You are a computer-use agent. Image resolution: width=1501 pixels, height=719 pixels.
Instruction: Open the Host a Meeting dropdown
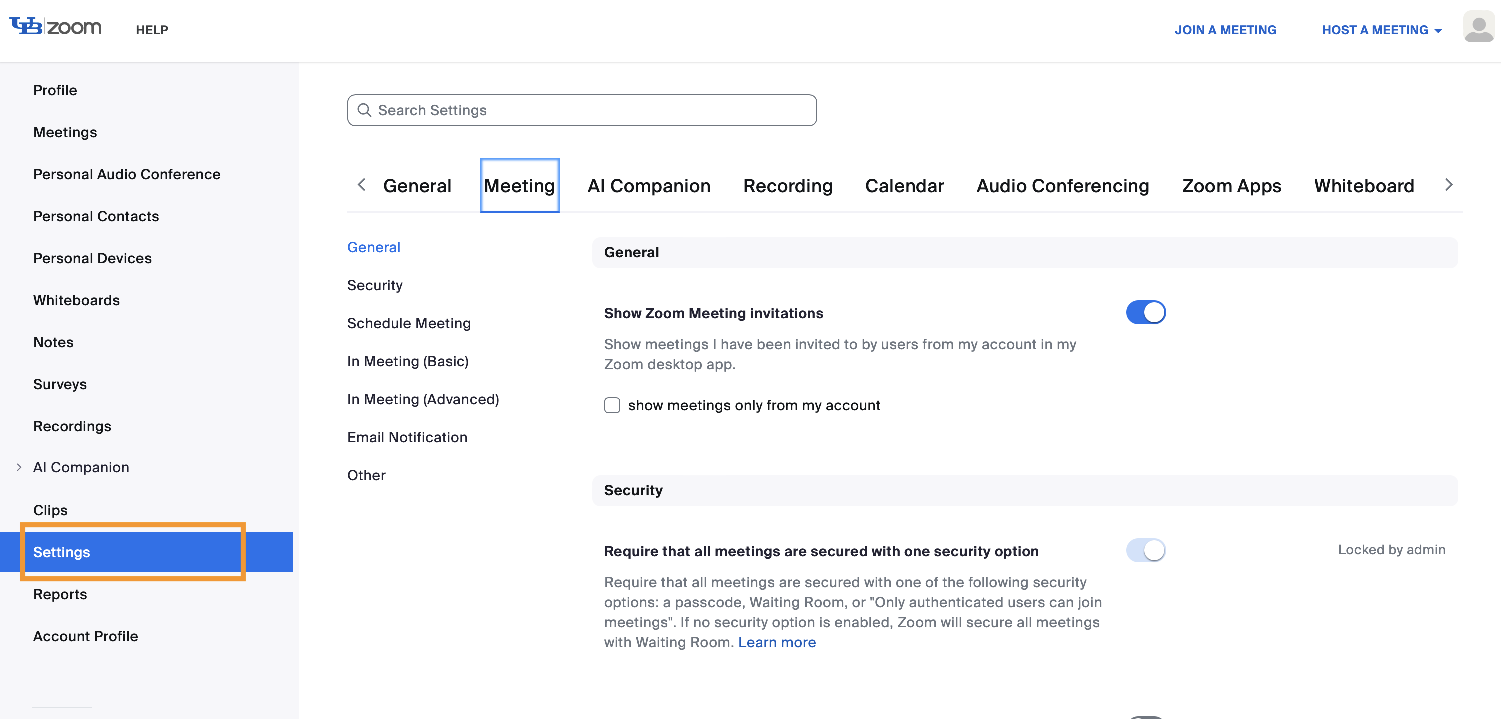coord(1381,30)
